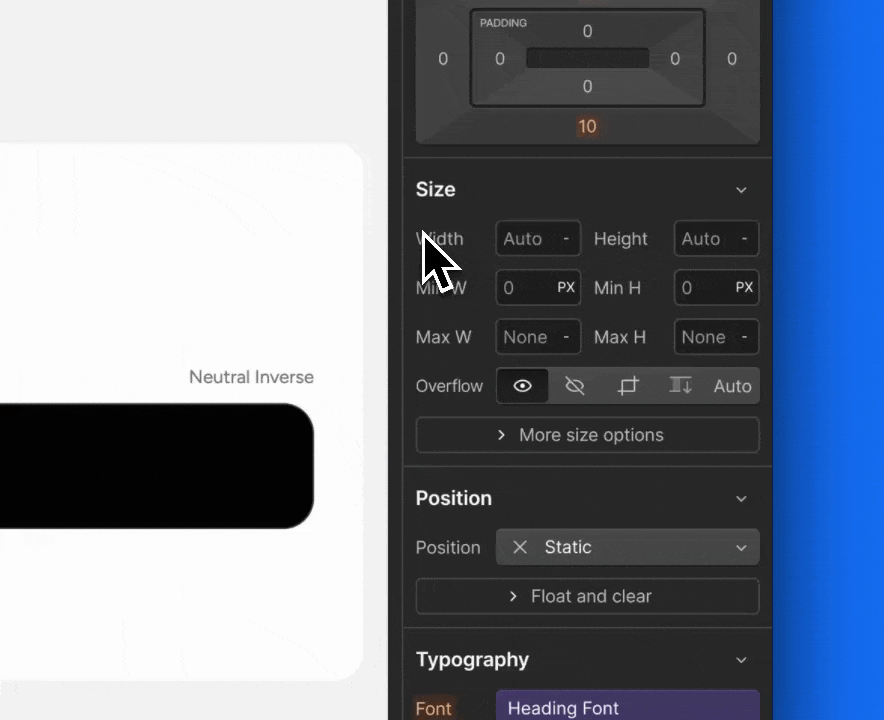Click the PX unit next to Min H

tap(745, 287)
